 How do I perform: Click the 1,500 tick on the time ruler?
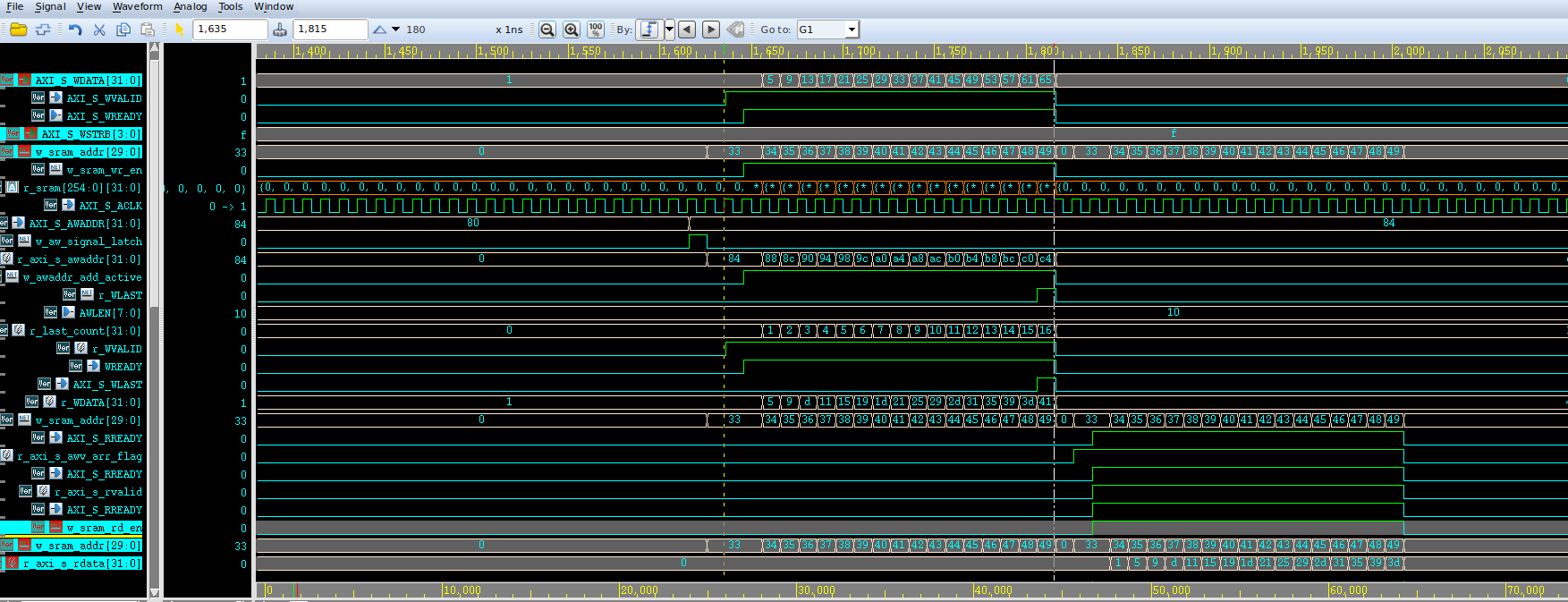pyautogui.click(x=493, y=51)
